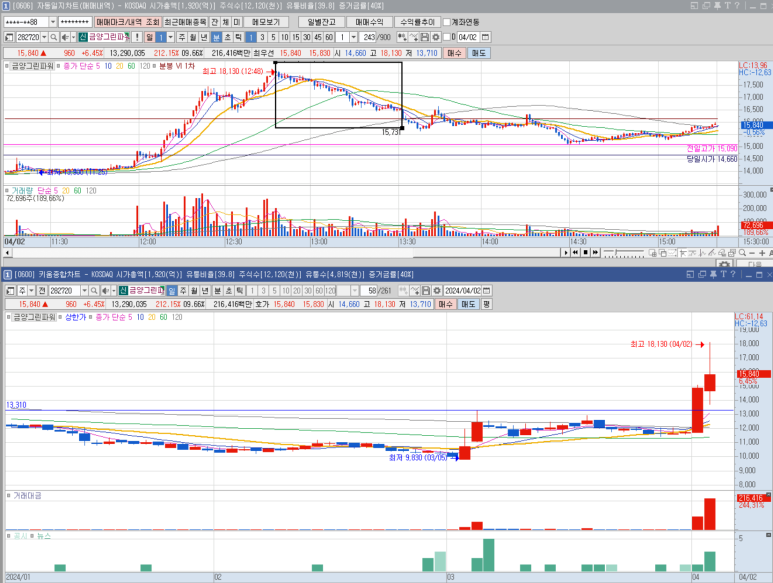Viewport: 773px width, 583px height.
Task: Click the stop button below top chart
Action: point(586,252)
